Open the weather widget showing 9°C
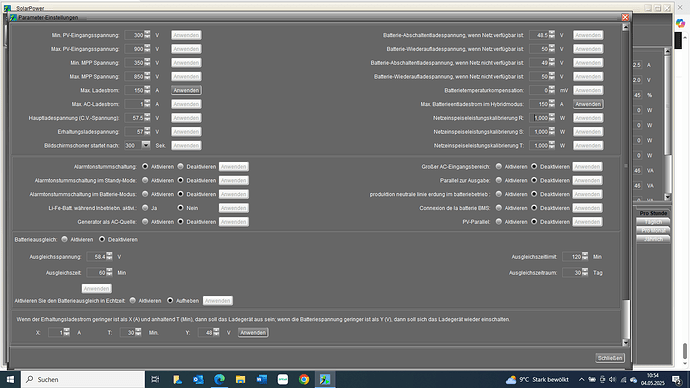The width and height of the screenshot is (690, 388). click(x=537, y=379)
